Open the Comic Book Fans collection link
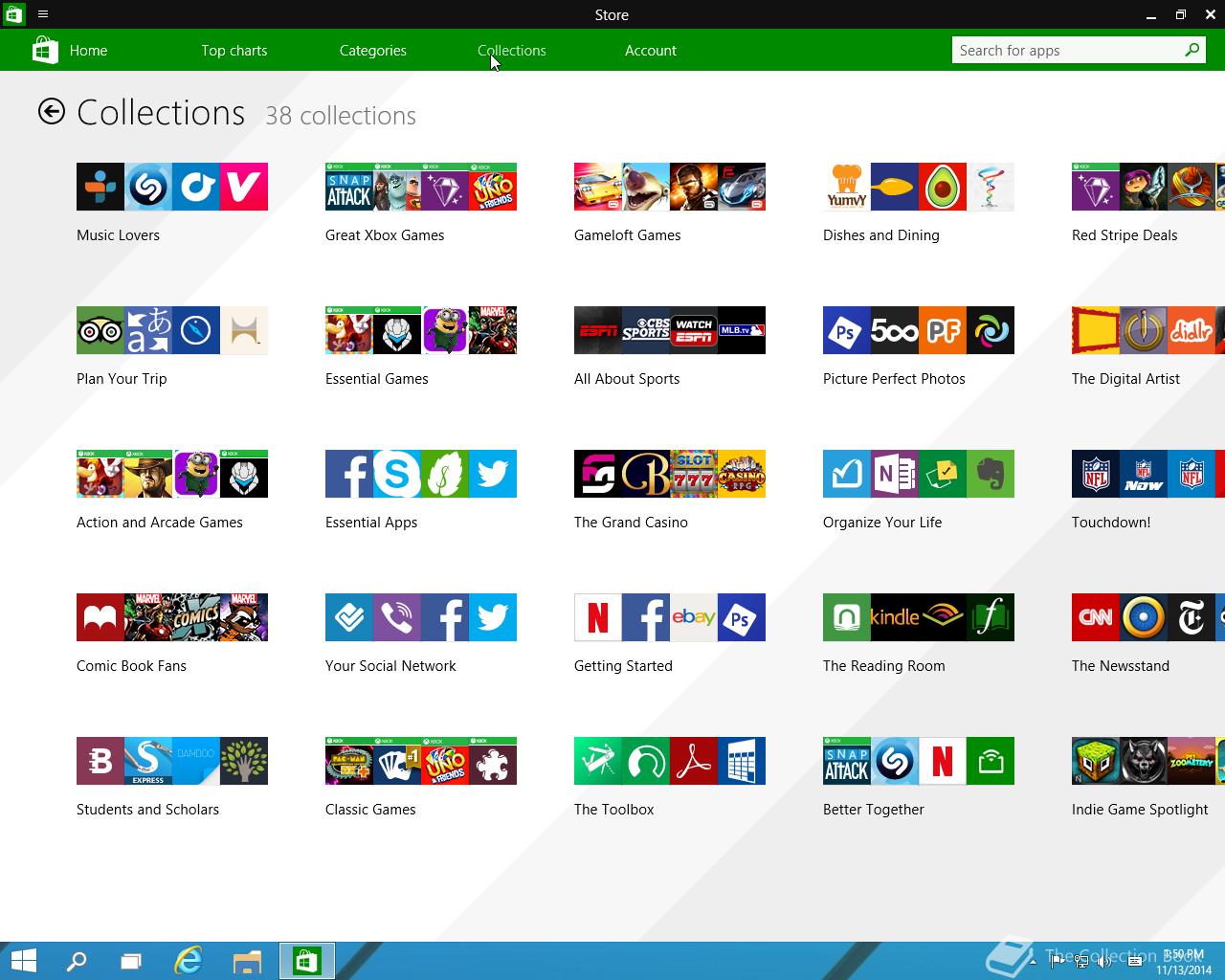 [131, 666]
